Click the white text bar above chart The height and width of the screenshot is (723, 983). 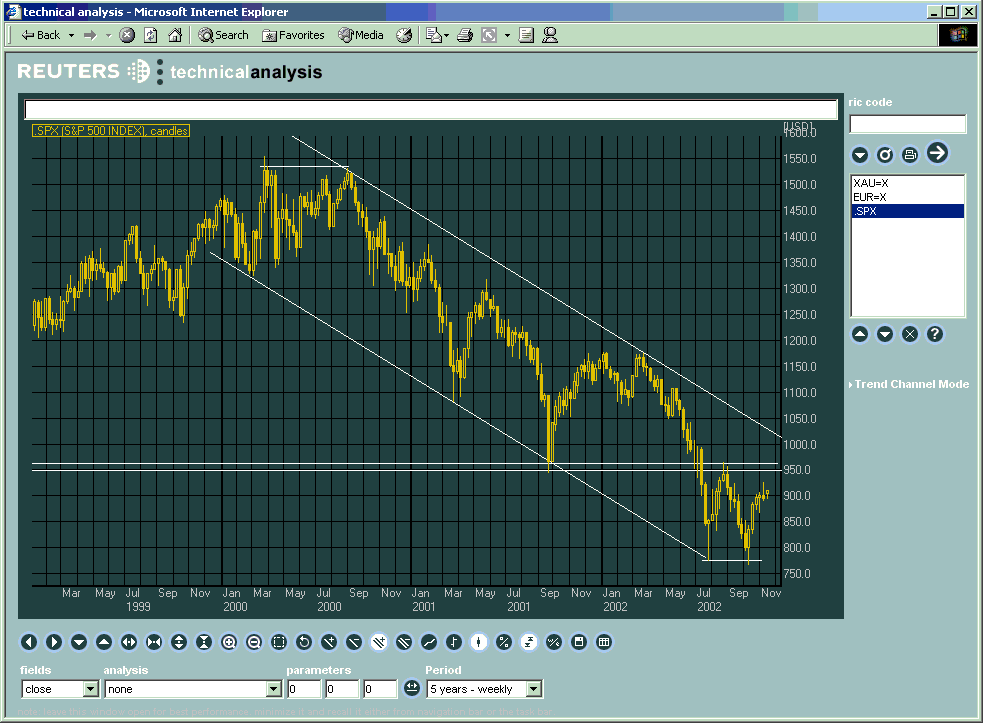[431, 110]
